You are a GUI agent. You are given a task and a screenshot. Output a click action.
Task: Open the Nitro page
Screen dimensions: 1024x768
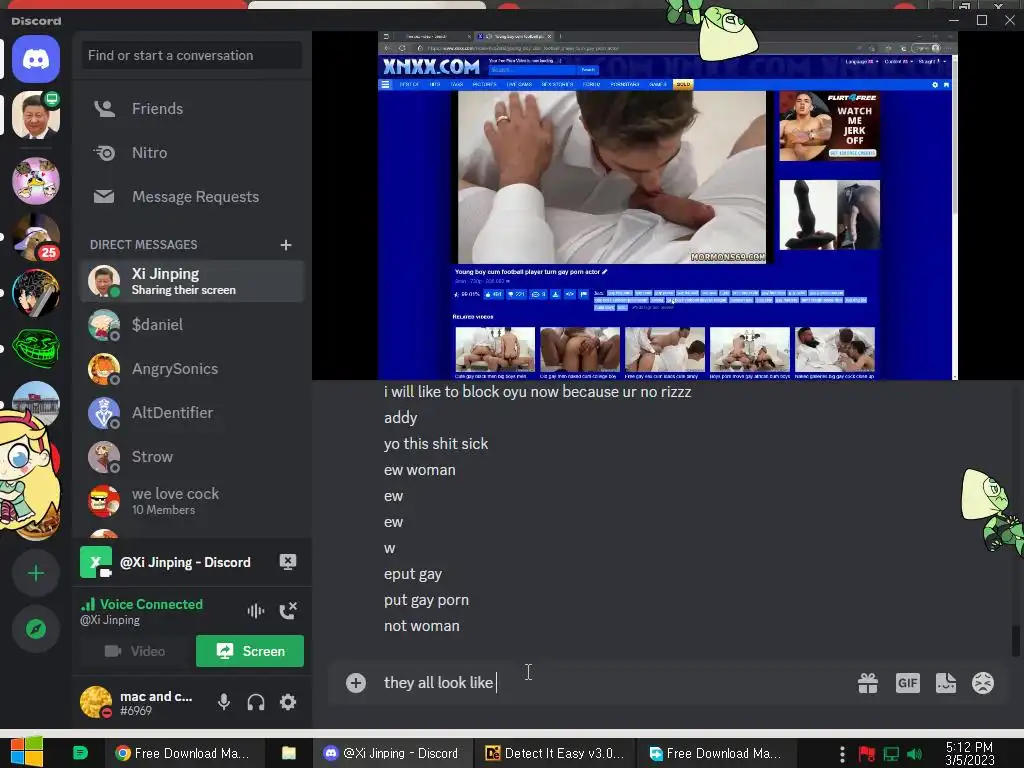192,153
